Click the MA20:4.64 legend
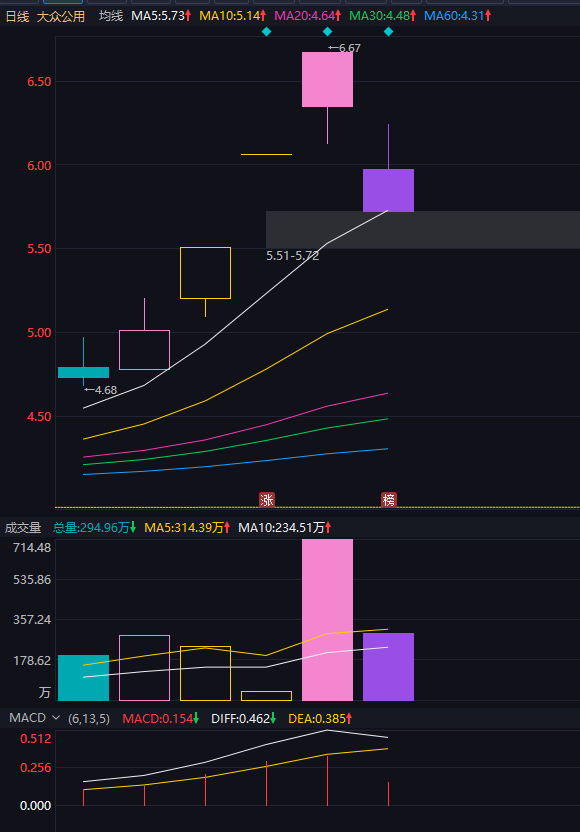The height and width of the screenshot is (832, 580). [307, 16]
